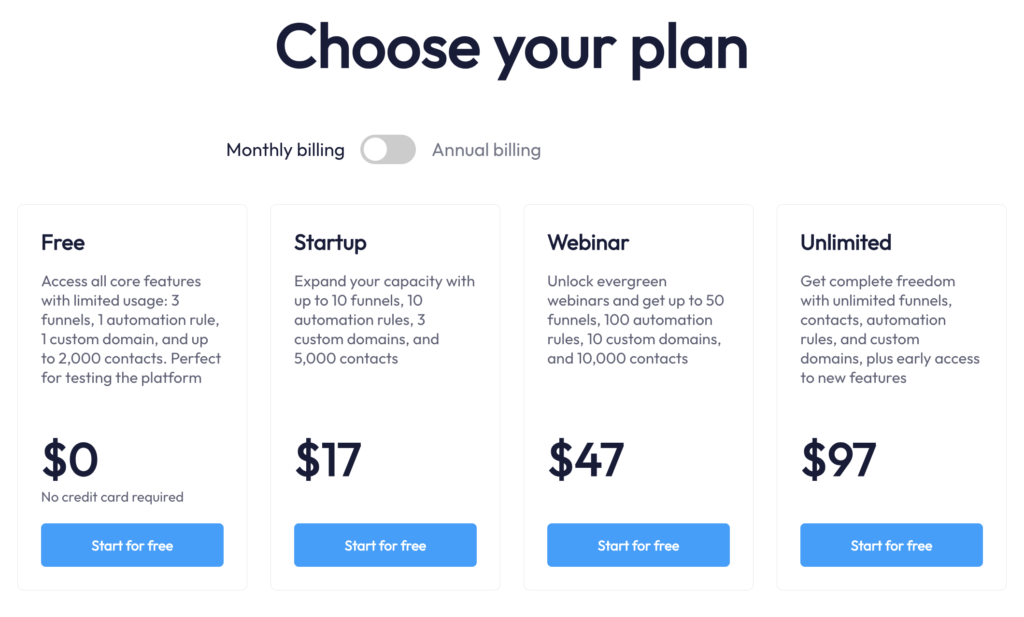Click the Webinar plan description text
This screenshot has height=617, width=1024.
635,320
